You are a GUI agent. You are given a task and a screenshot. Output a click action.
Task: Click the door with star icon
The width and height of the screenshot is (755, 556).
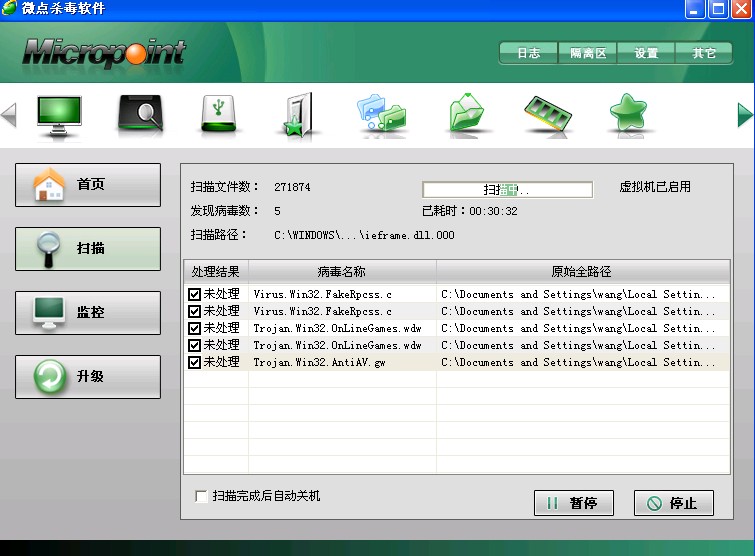pos(298,114)
